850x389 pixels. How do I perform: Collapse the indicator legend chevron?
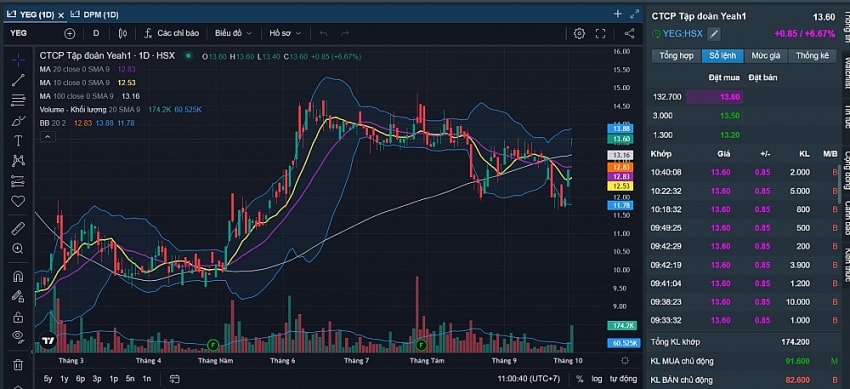point(47,137)
